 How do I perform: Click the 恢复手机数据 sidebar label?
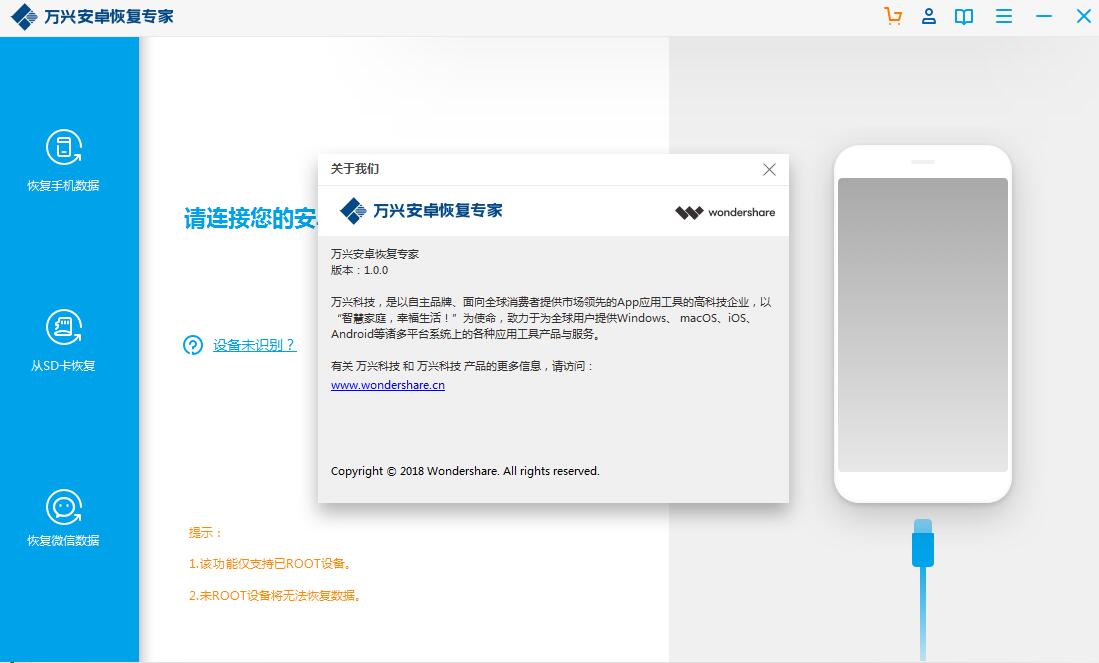63,186
